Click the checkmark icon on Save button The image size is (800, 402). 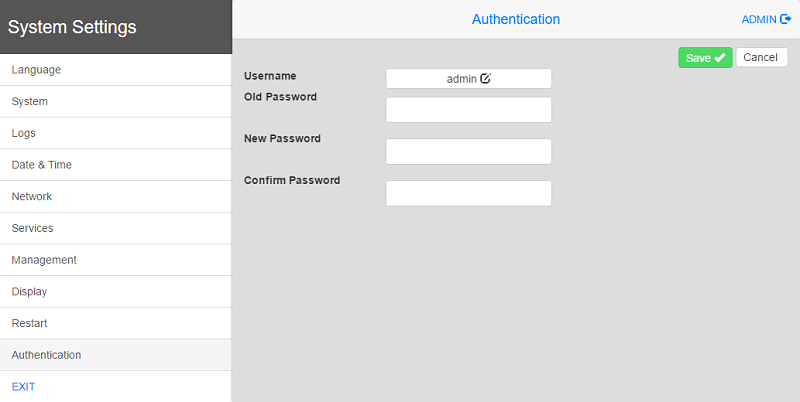(719, 58)
